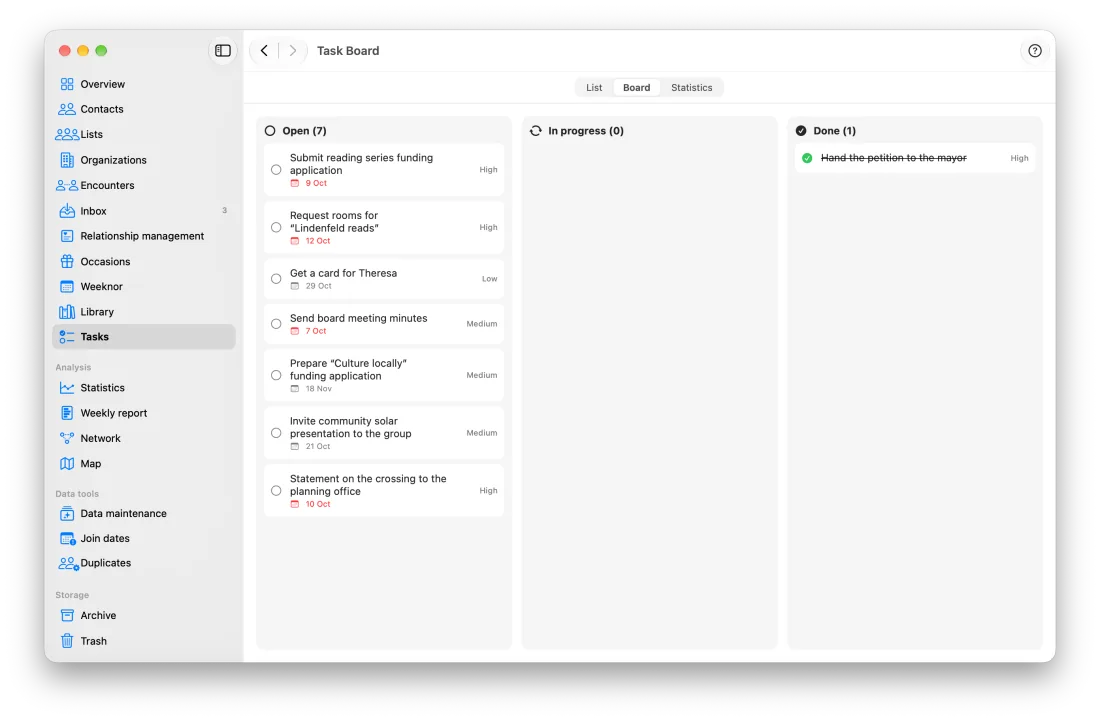Open Relationship management in the sidebar

click(144, 236)
